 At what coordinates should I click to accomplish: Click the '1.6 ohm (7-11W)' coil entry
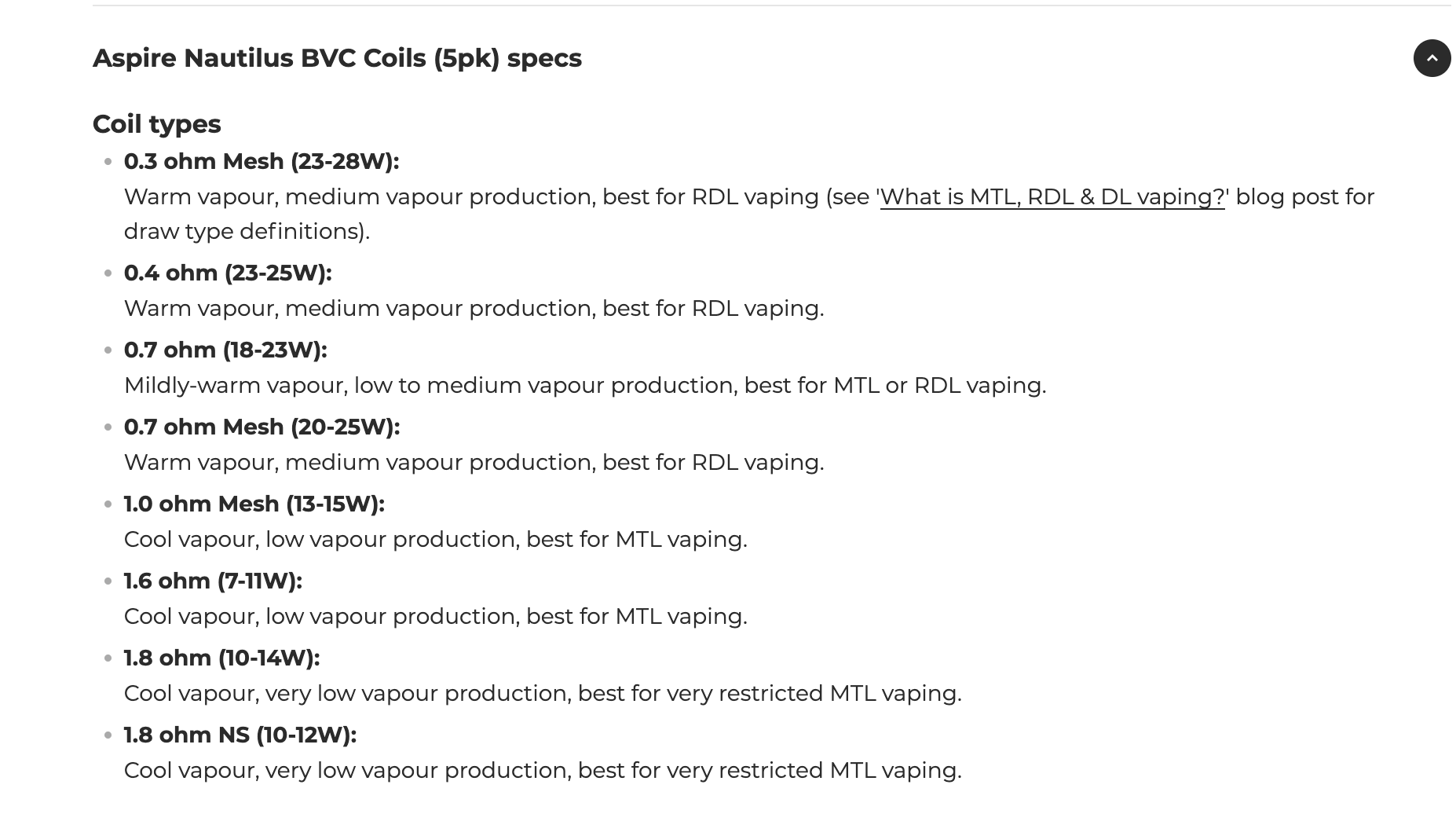click(214, 581)
